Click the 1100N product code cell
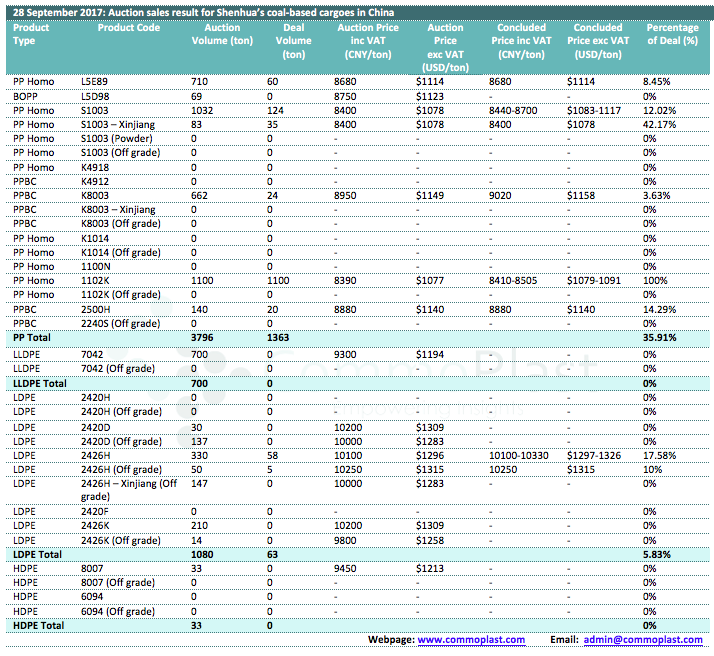The image size is (714, 656). pyautogui.click(x=95, y=266)
